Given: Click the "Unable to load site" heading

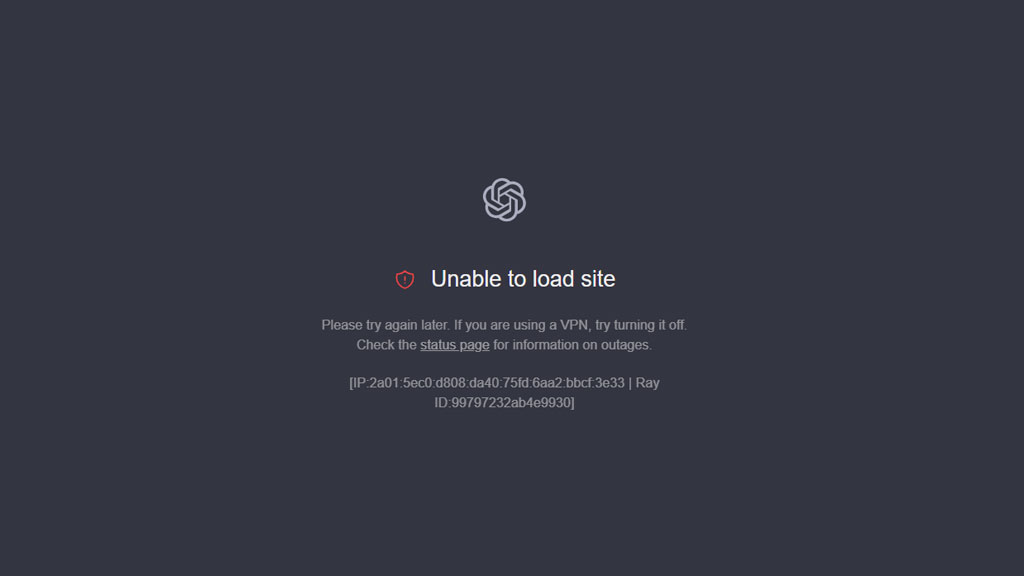Looking at the screenshot, I should click(x=523, y=279).
